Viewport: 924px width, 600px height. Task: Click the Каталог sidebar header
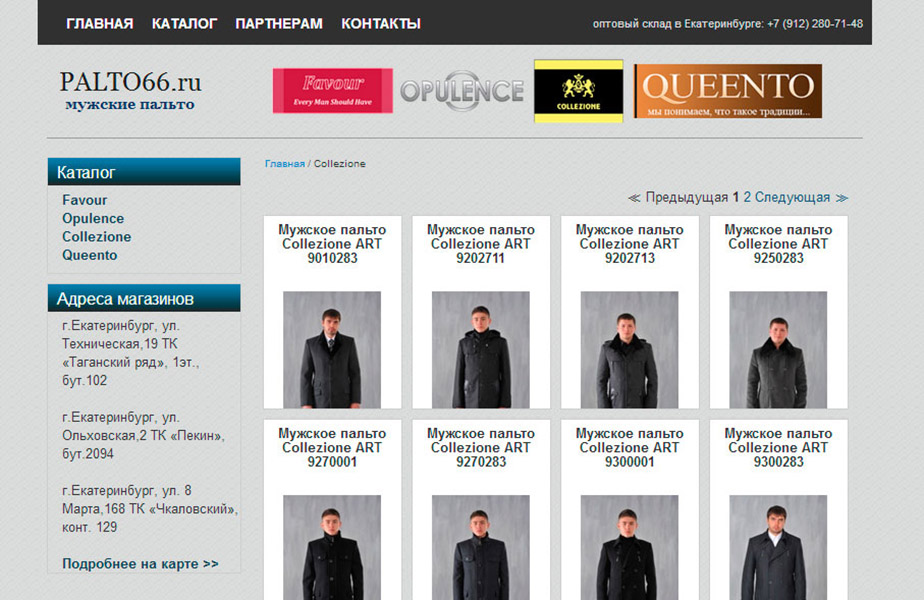pyautogui.click(x=144, y=172)
